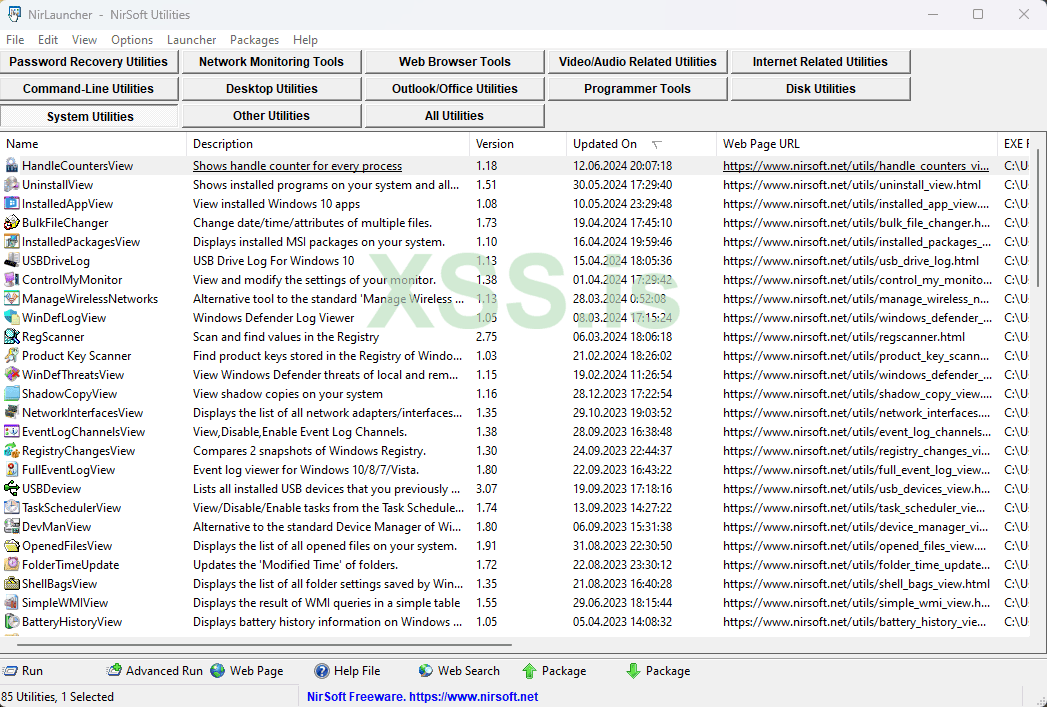1047x707 pixels.
Task: Click the USBDeview icon
Action: (11, 489)
